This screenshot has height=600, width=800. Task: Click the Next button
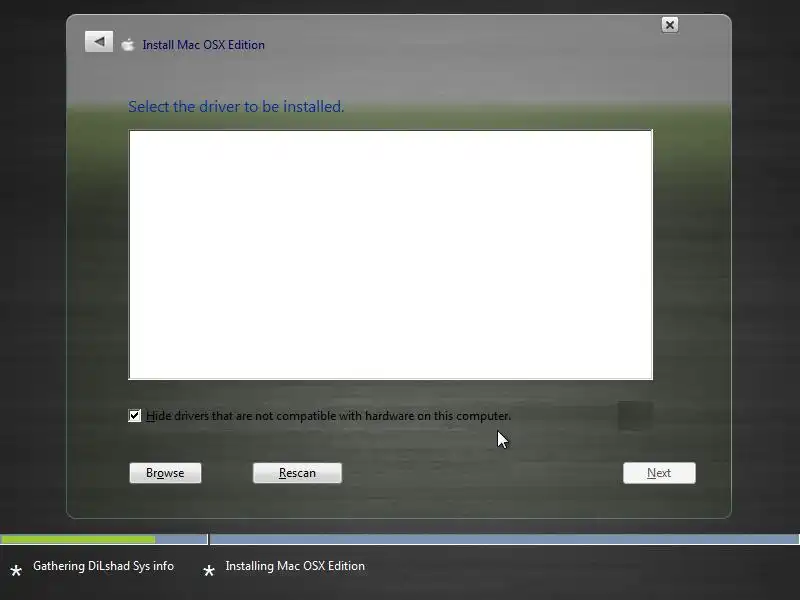[x=659, y=473]
